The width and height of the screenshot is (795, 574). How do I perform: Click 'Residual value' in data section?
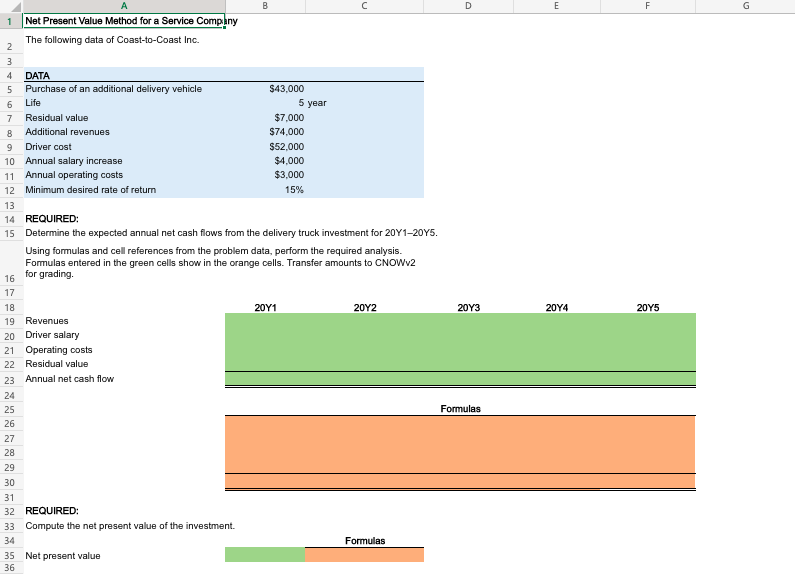click(x=57, y=118)
